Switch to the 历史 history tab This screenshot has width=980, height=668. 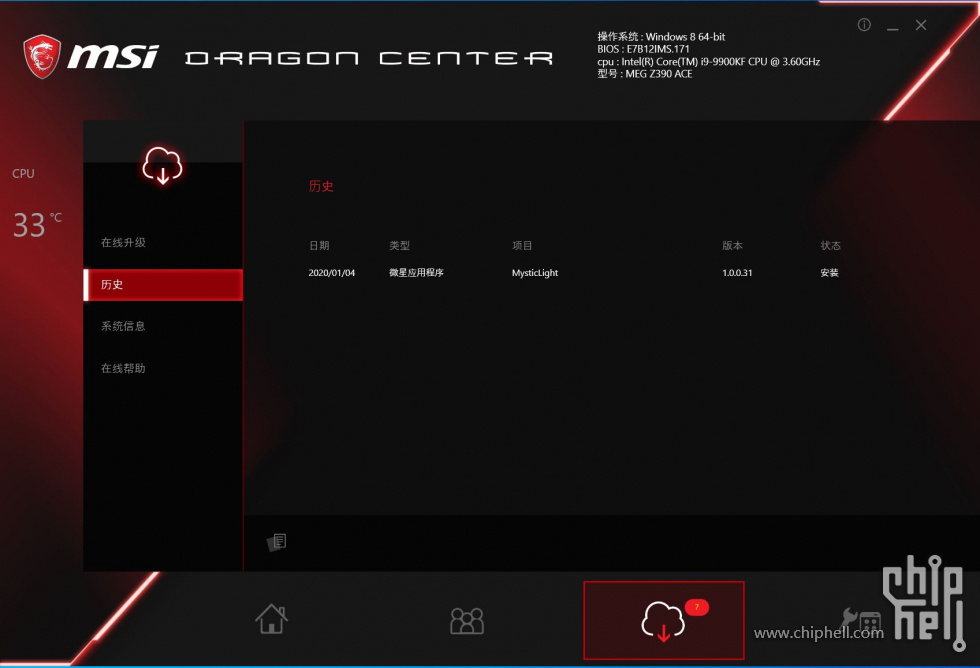[x=120, y=284]
